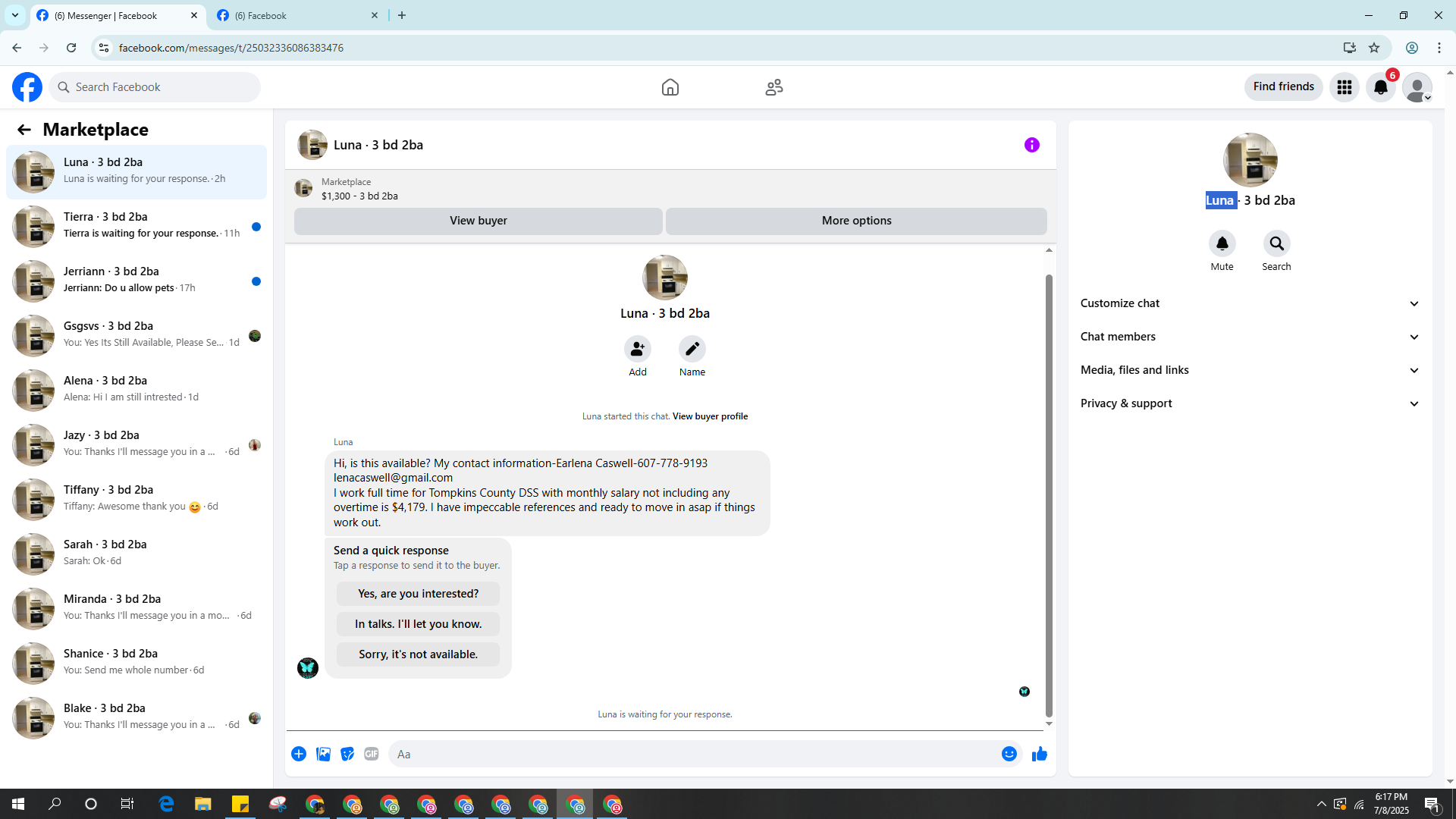Mute the Luna conversation
The width and height of the screenshot is (1456, 819).
point(1222,243)
